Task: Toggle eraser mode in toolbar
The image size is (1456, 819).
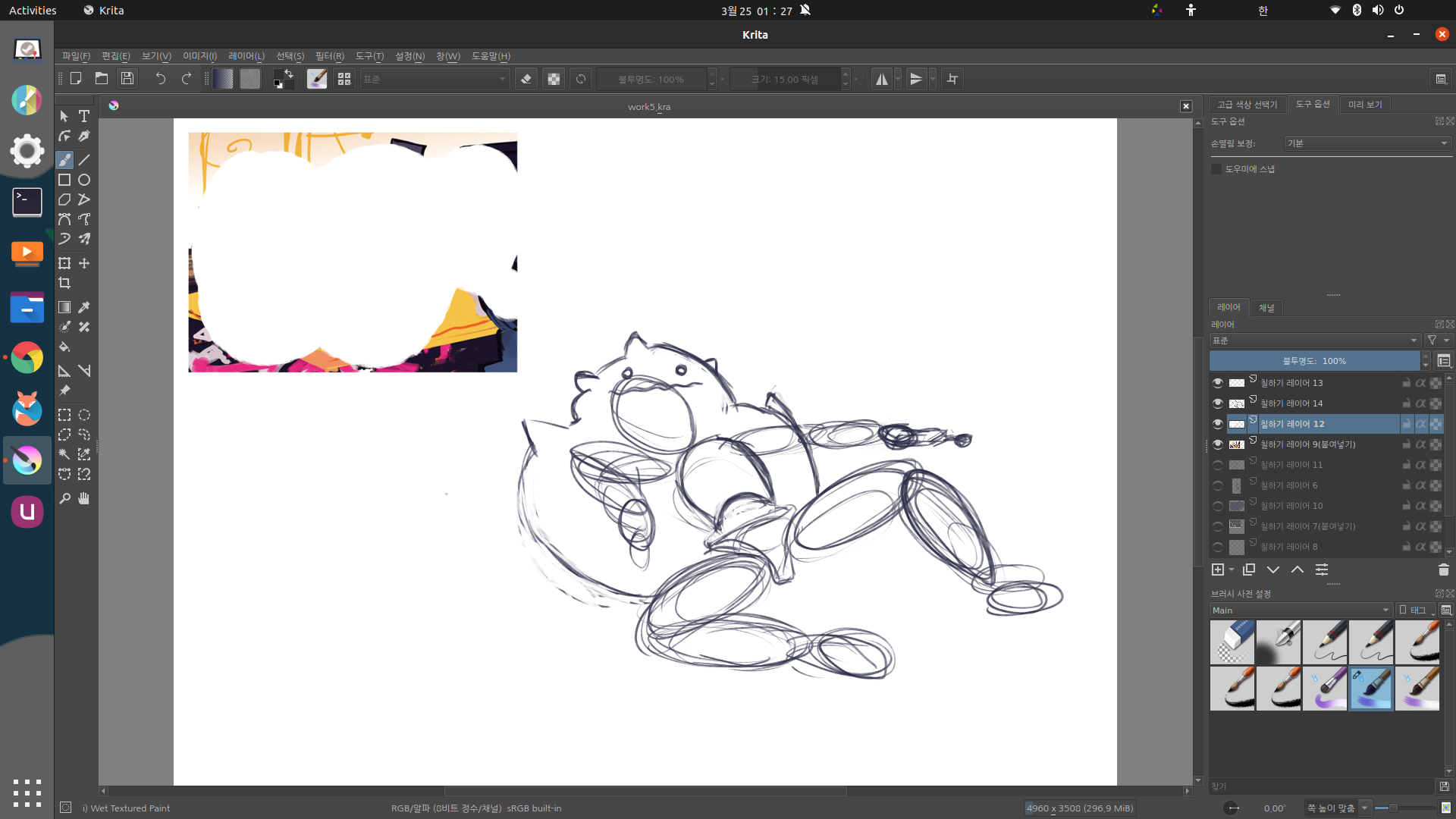Action: point(526,79)
